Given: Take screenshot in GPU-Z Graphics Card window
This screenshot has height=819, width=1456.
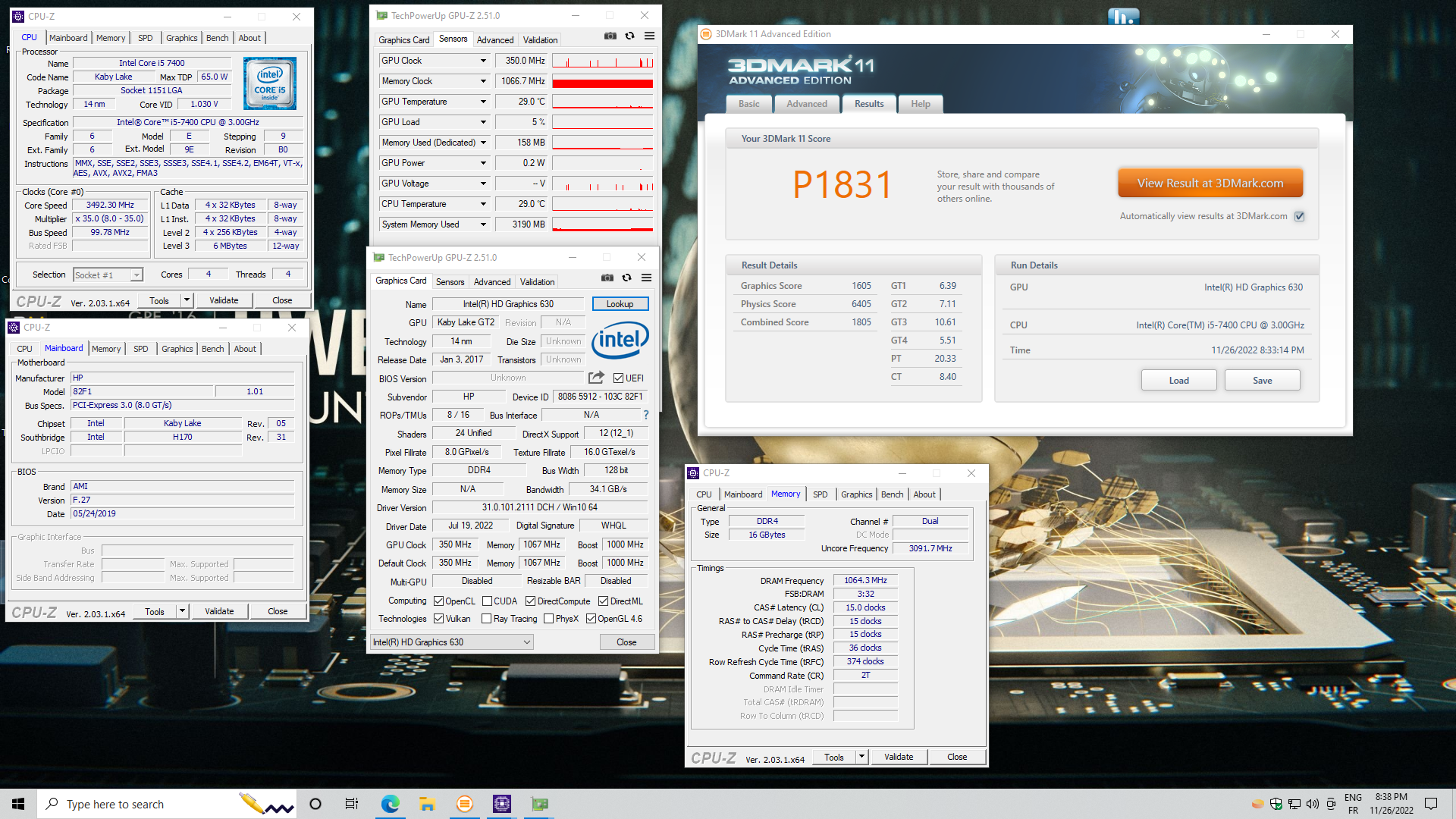Looking at the screenshot, I should 607,278.
